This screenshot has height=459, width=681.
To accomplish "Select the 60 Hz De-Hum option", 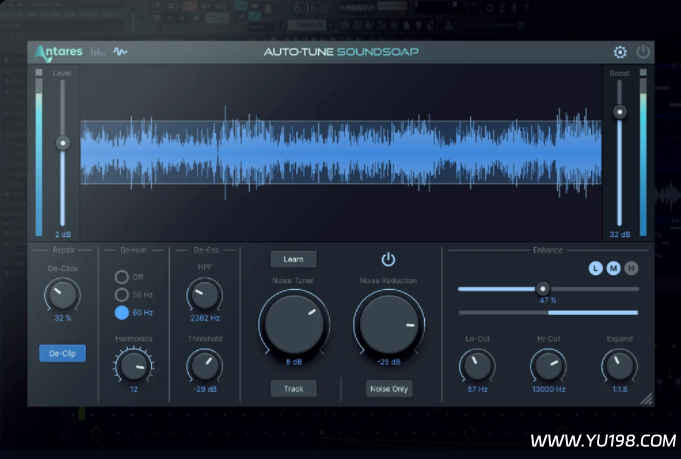I will tap(122, 313).
